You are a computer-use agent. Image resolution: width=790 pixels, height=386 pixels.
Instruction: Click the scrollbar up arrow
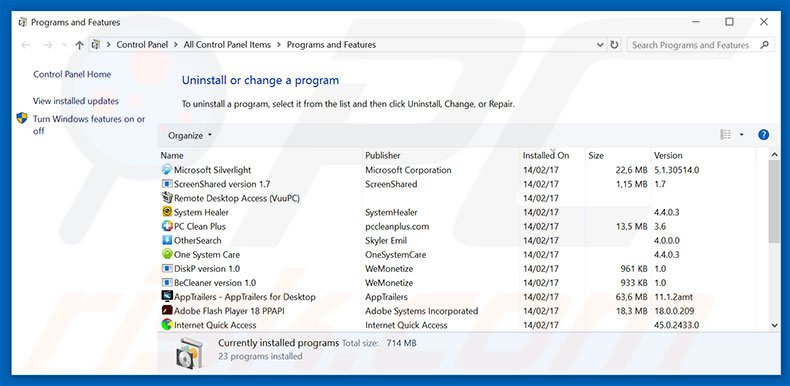[x=774, y=155]
